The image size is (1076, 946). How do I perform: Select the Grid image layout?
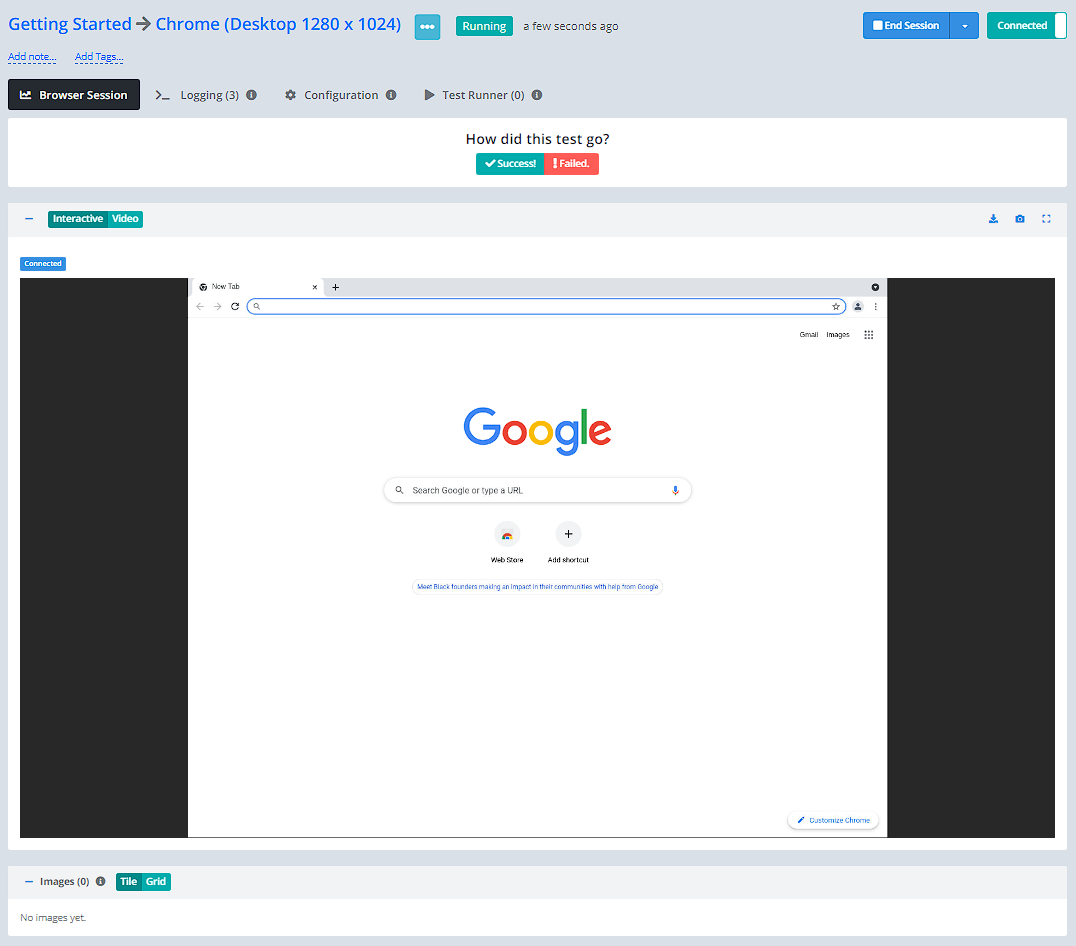click(x=156, y=882)
